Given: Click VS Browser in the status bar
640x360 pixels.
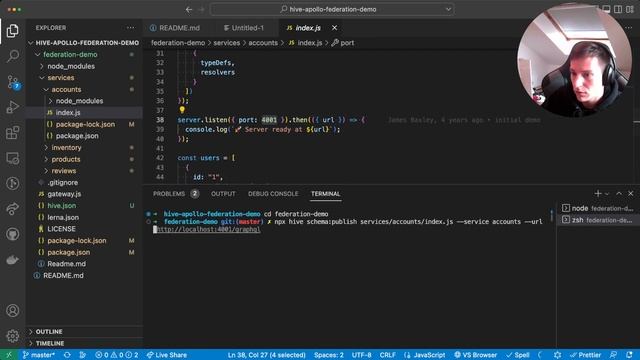Looking at the screenshot, I should click(476, 355).
